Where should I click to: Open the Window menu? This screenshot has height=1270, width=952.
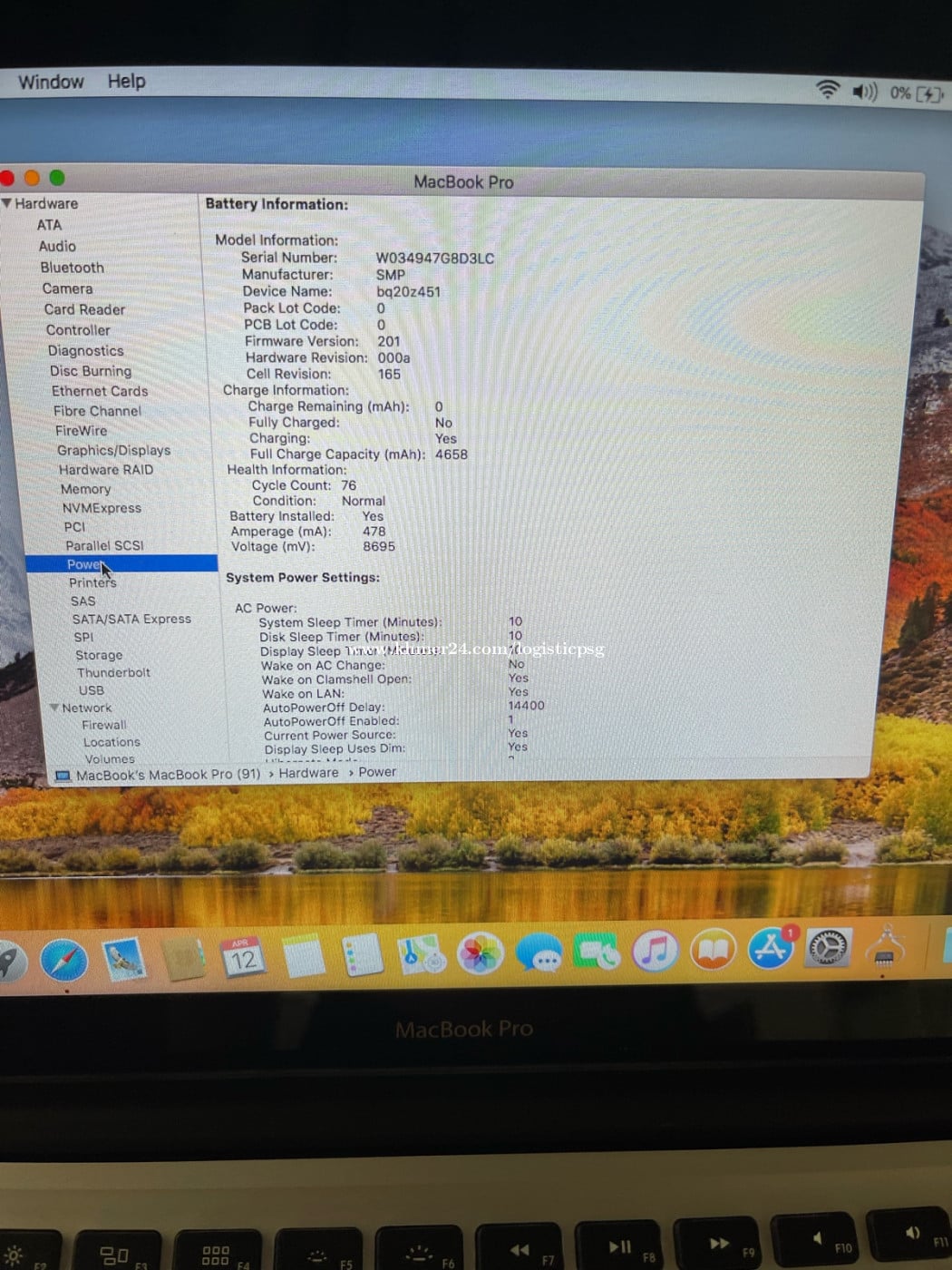click(x=51, y=82)
